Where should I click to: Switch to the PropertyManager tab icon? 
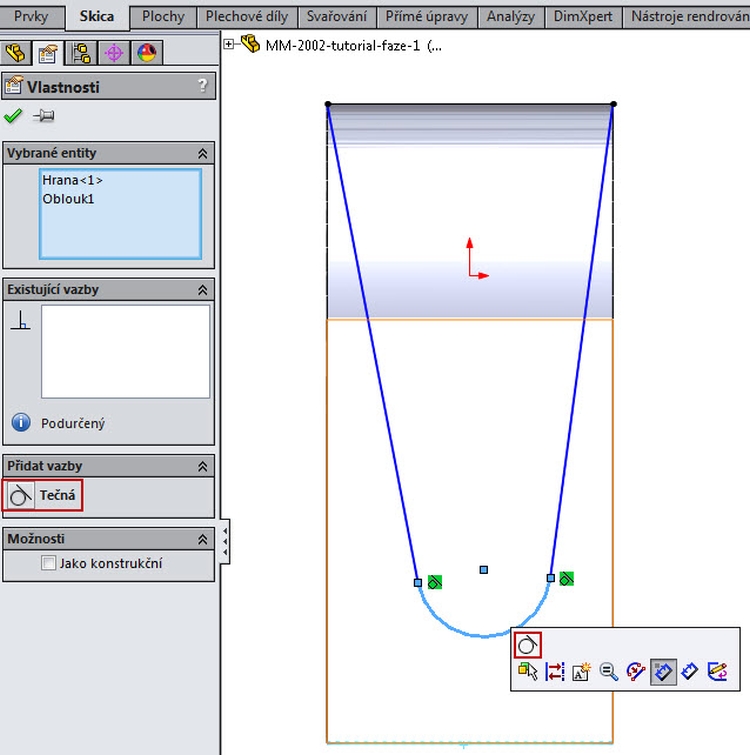pos(47,52)
